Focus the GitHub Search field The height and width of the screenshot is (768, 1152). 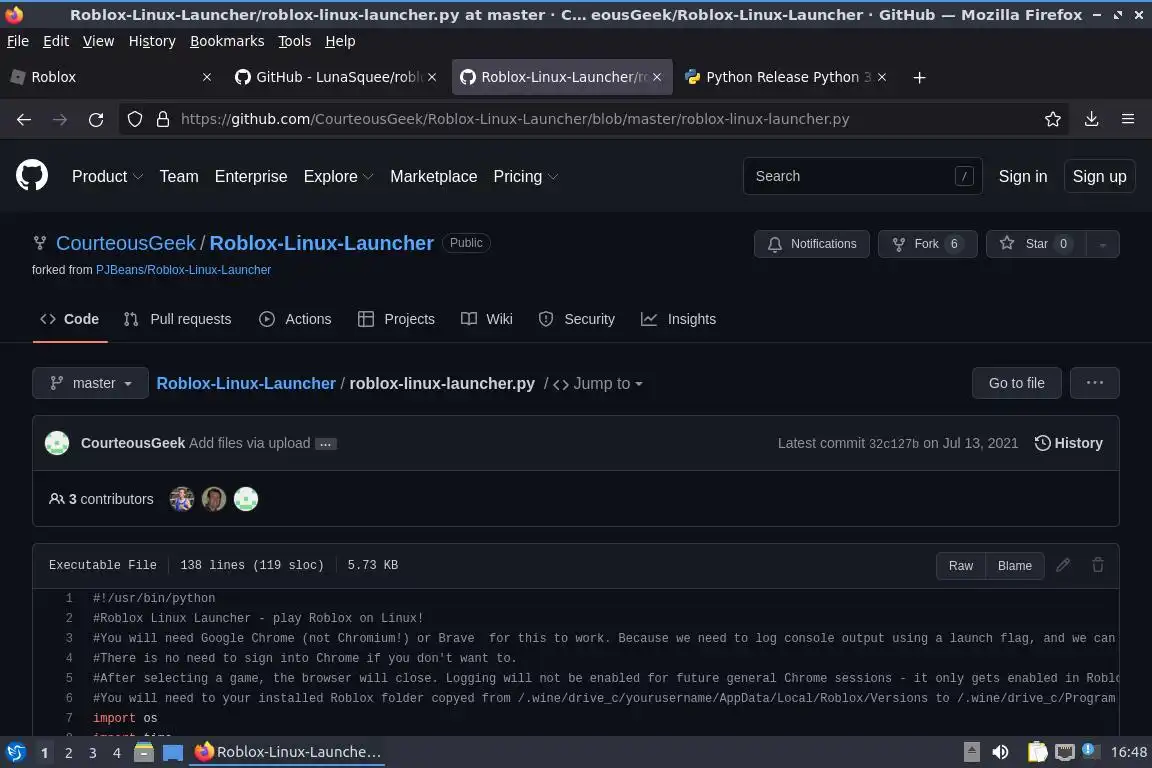(862, 176)
